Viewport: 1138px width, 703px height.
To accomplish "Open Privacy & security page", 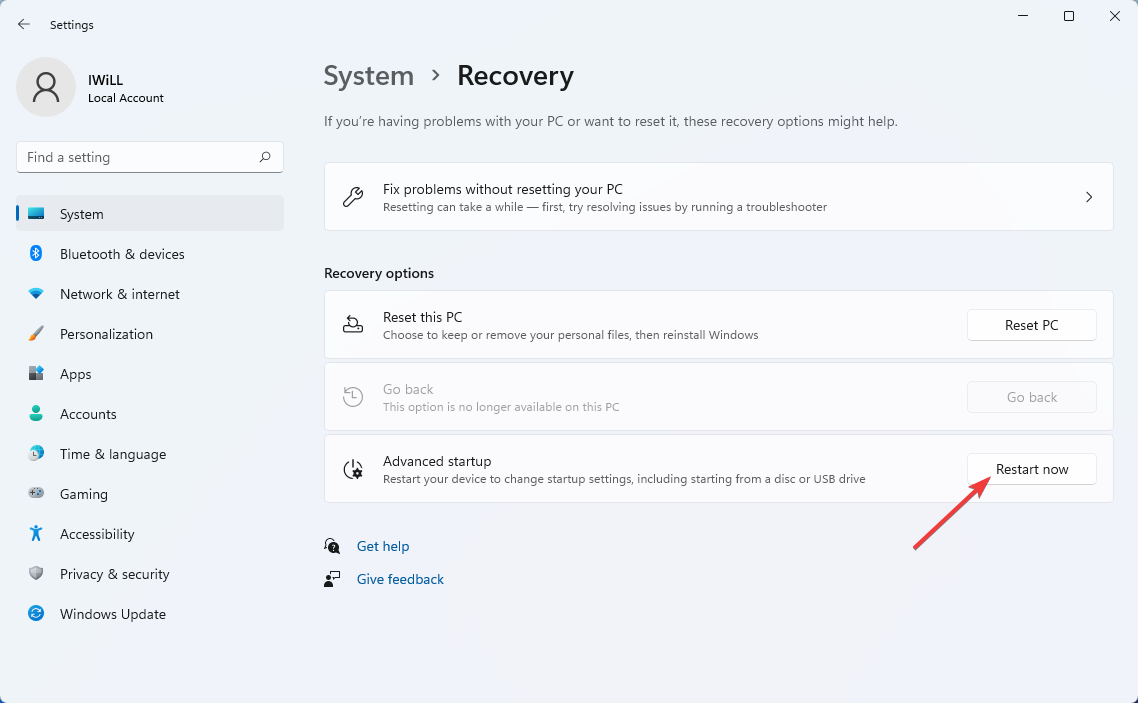I will 150,573.
